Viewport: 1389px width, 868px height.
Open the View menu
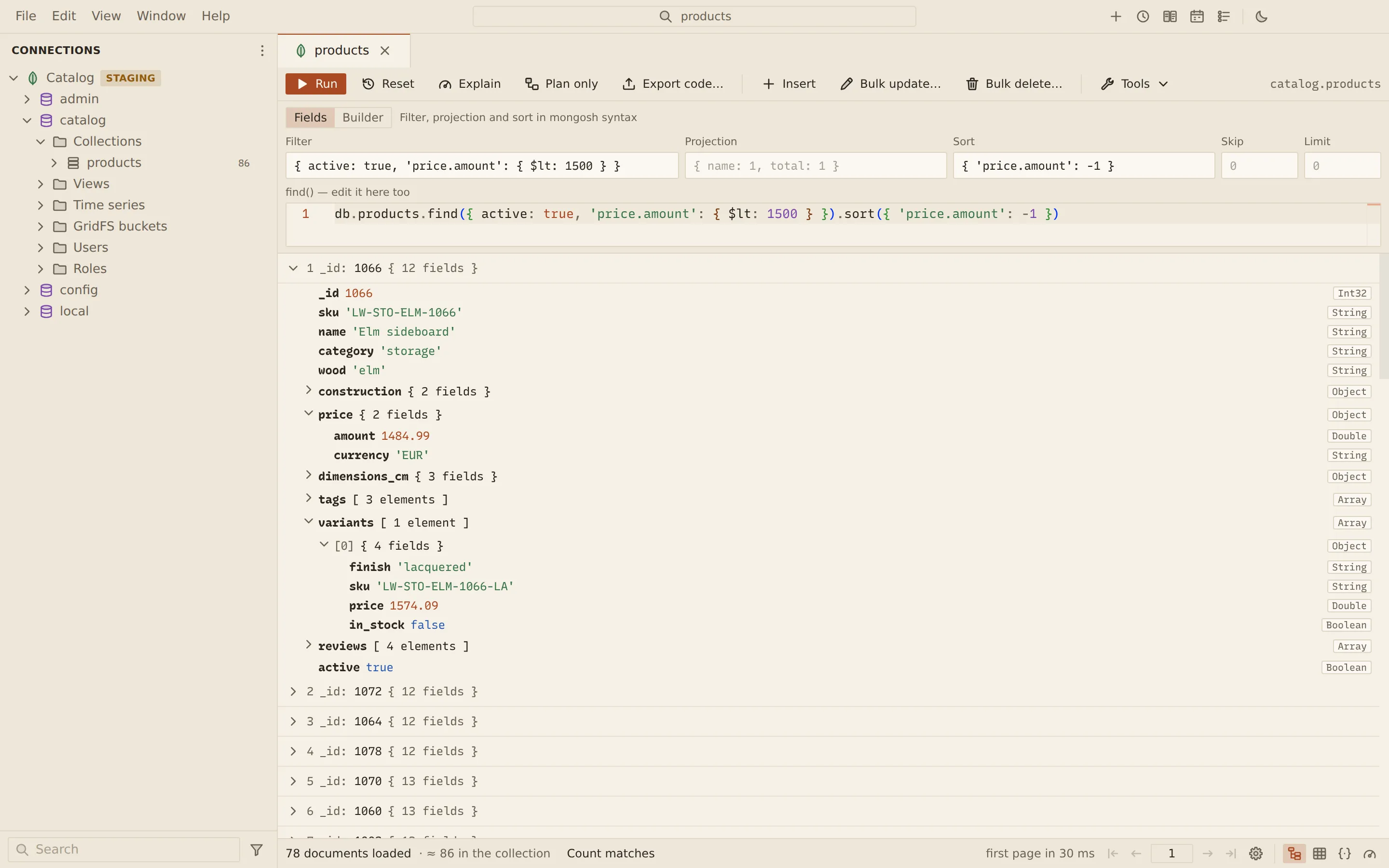[106, 16]
